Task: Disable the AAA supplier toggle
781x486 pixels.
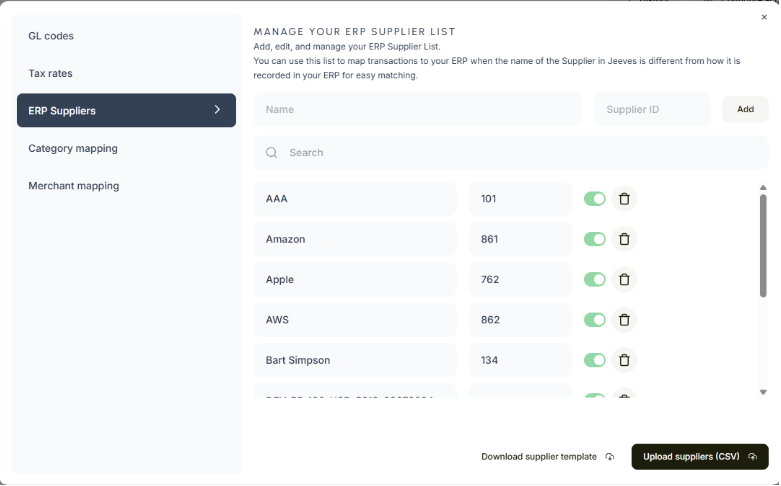Action: (x=595, y=199)
